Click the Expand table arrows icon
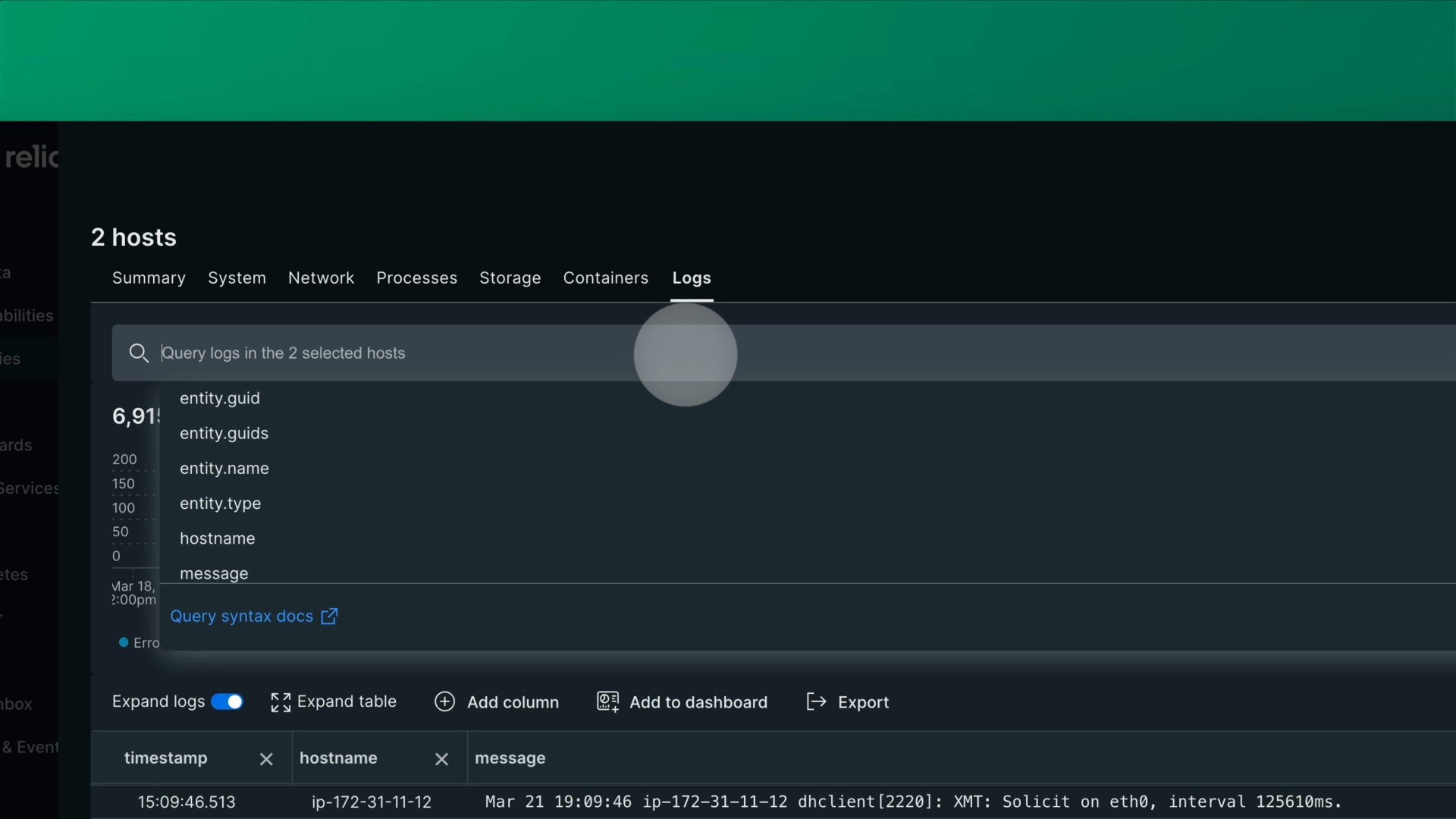 point(281,703)
